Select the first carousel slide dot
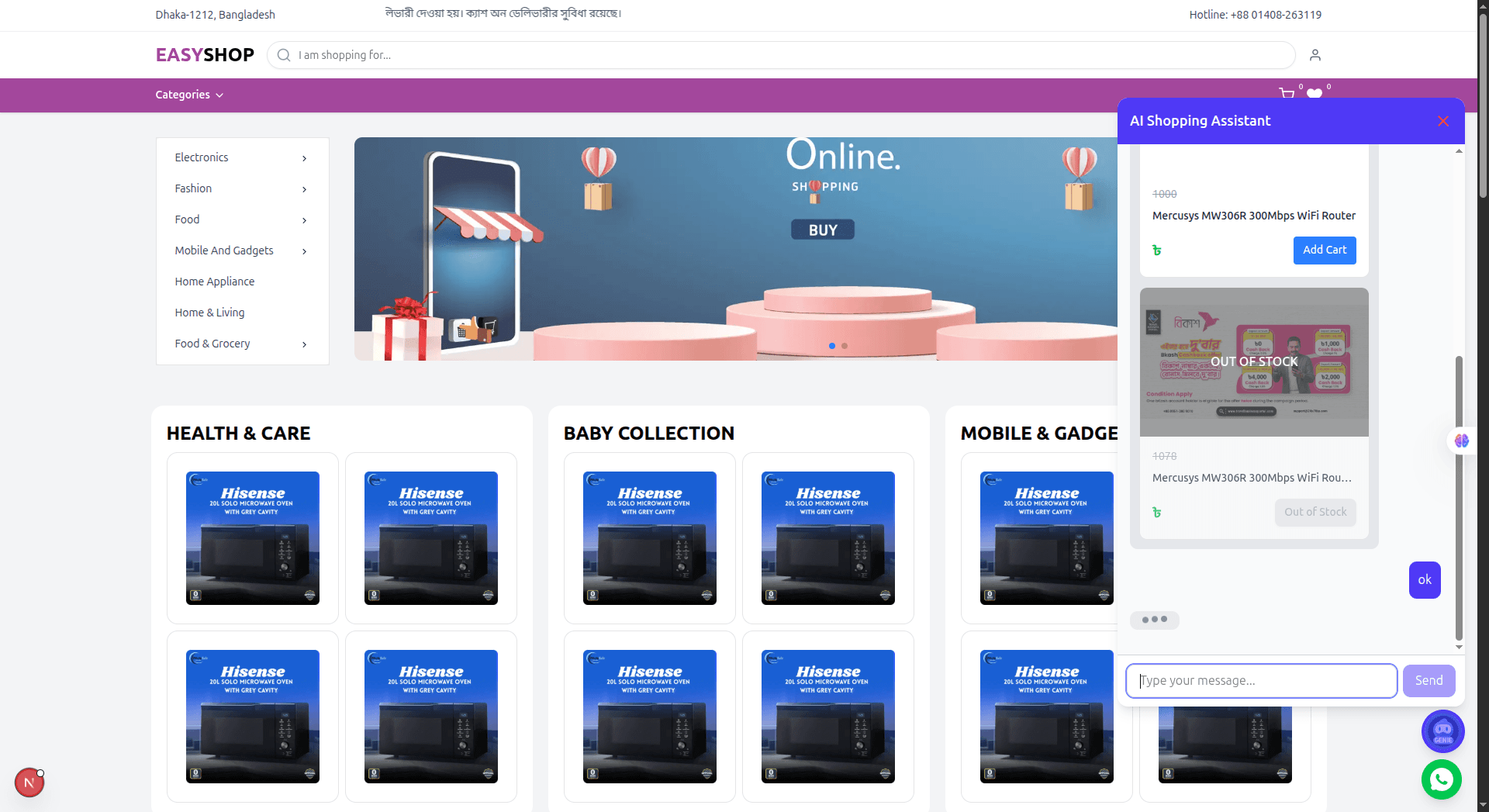Image resolution: width=1489 pixels, height=812 pixels. [832, 346]
